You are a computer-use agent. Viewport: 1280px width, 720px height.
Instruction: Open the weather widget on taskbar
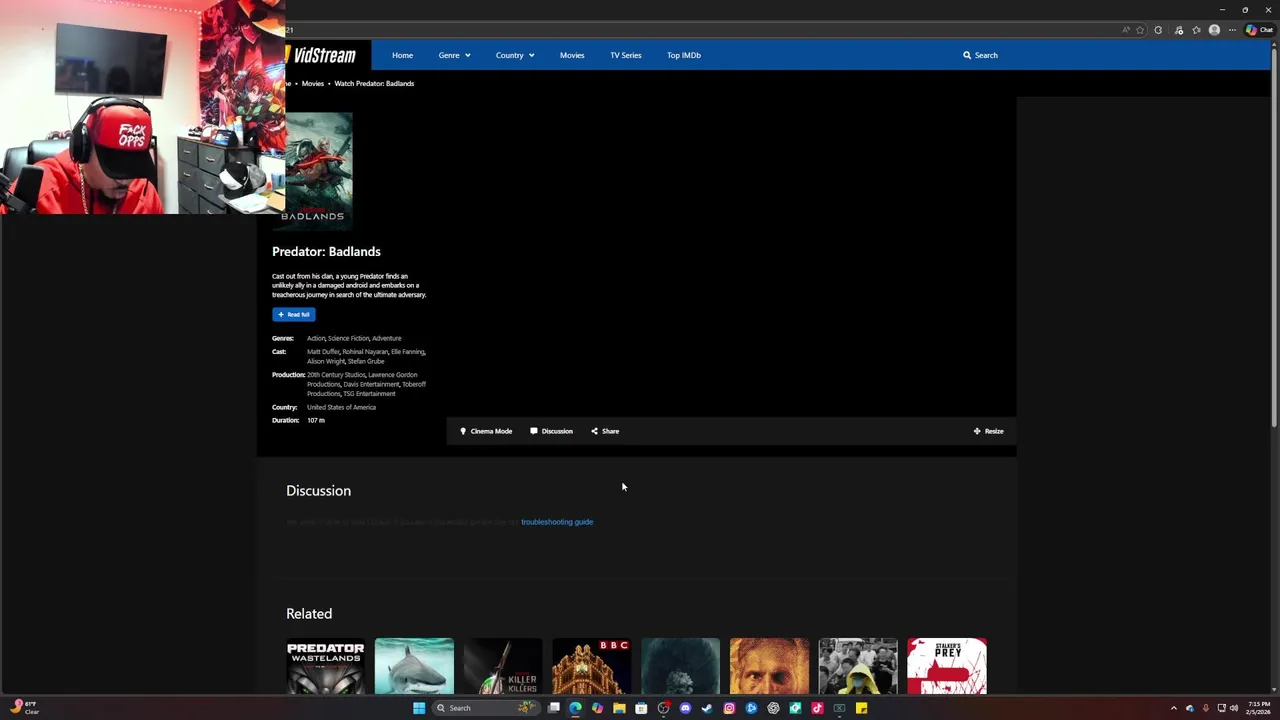point(24,708)
